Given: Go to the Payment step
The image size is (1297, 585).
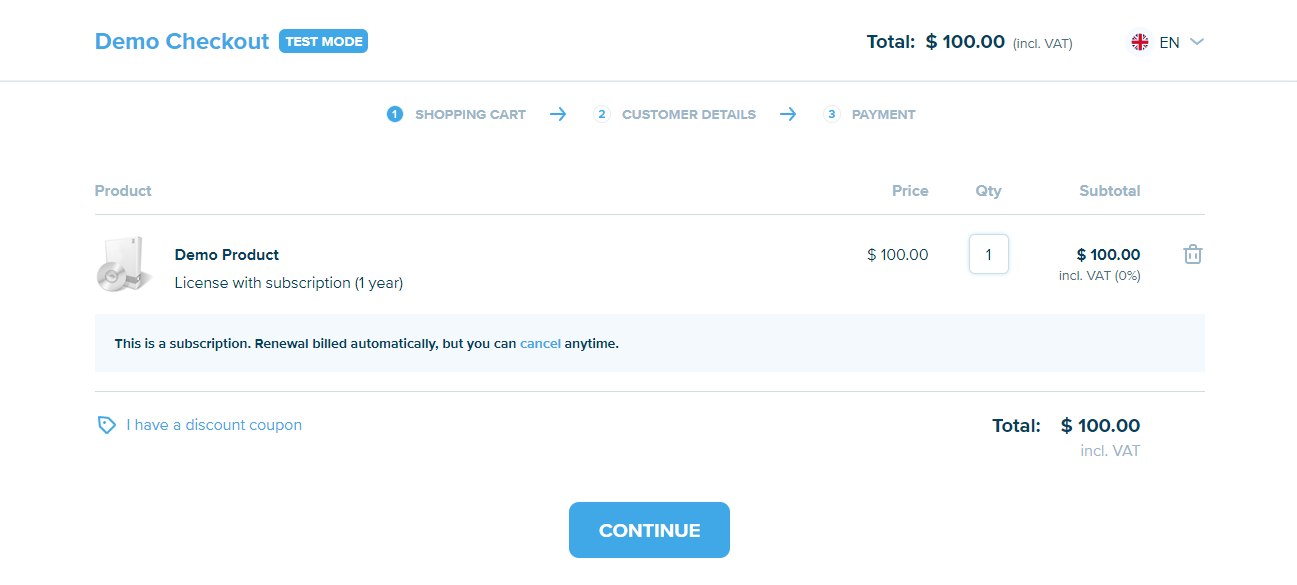Looking at the screenshot, I should pyautogui.click(x=883, y=114).
